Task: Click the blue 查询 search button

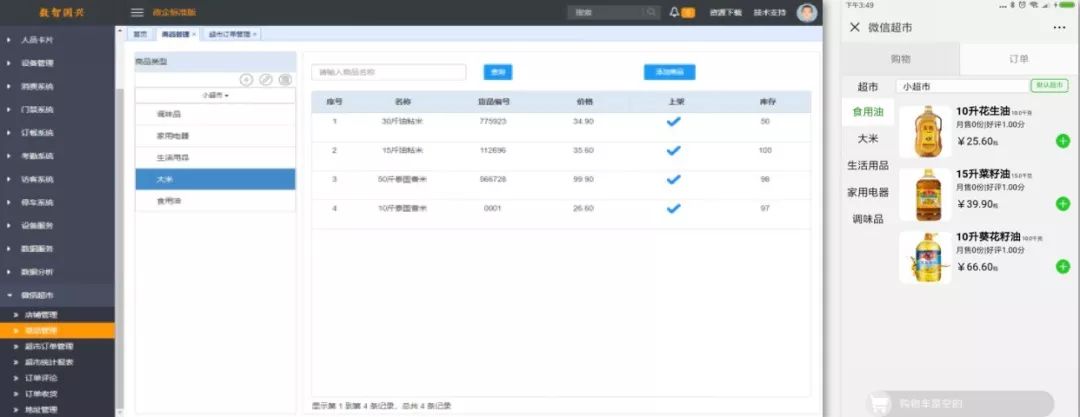Action: coord(497,72)
